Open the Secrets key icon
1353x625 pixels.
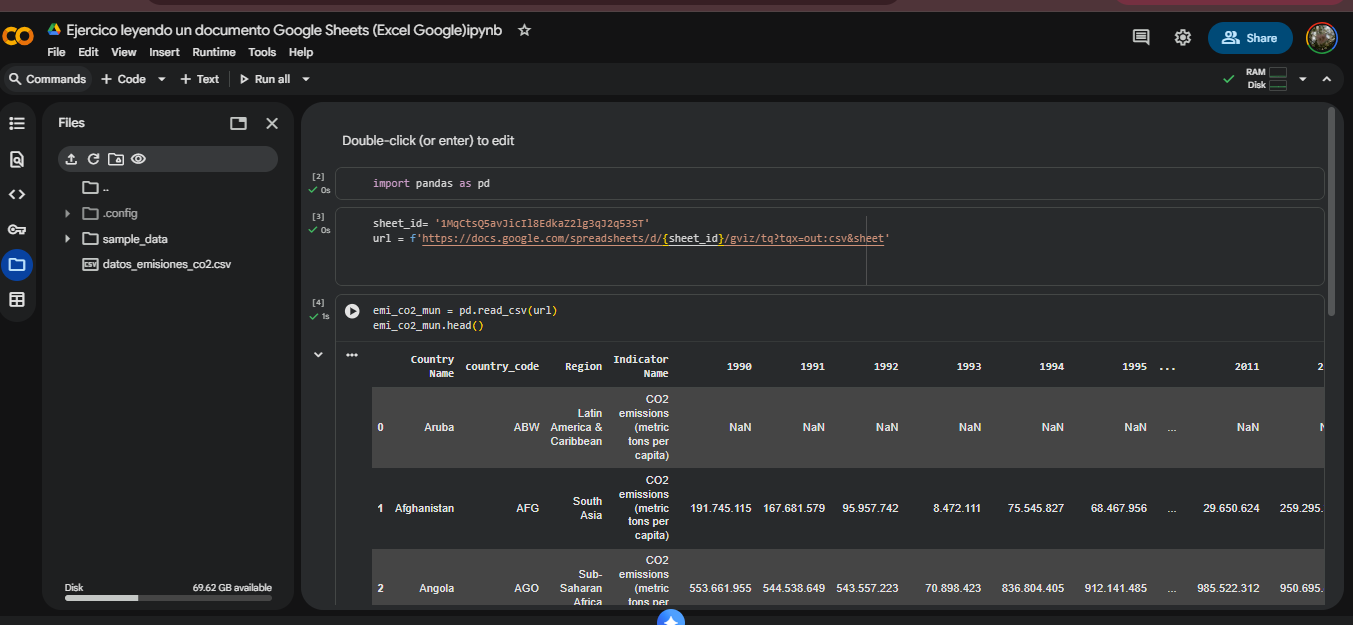(x=17, y=229)
